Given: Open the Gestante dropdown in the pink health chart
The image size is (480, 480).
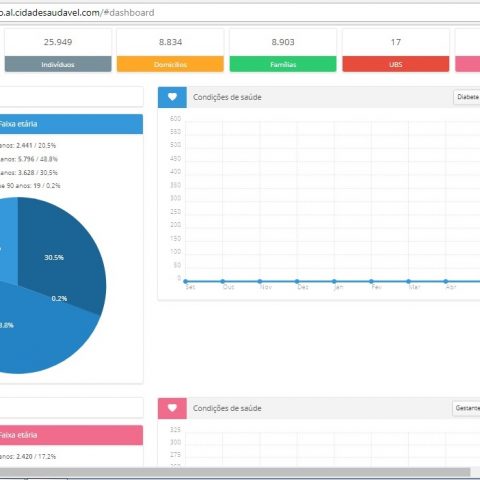Looking at the screenshot, I should tap(466, 408).
